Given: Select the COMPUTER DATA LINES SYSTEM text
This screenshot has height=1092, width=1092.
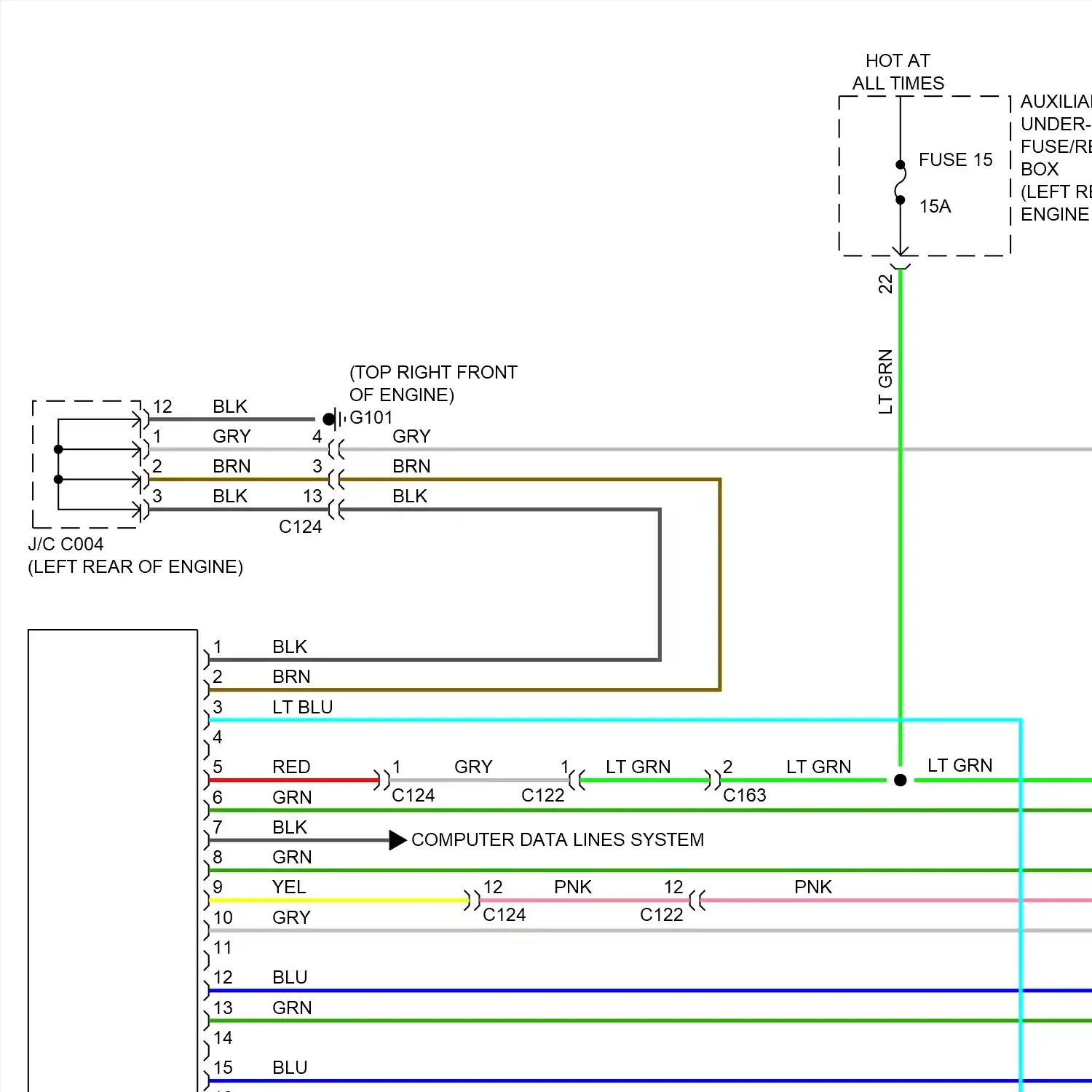Looking at the screenshot, I should click(558, 840).
